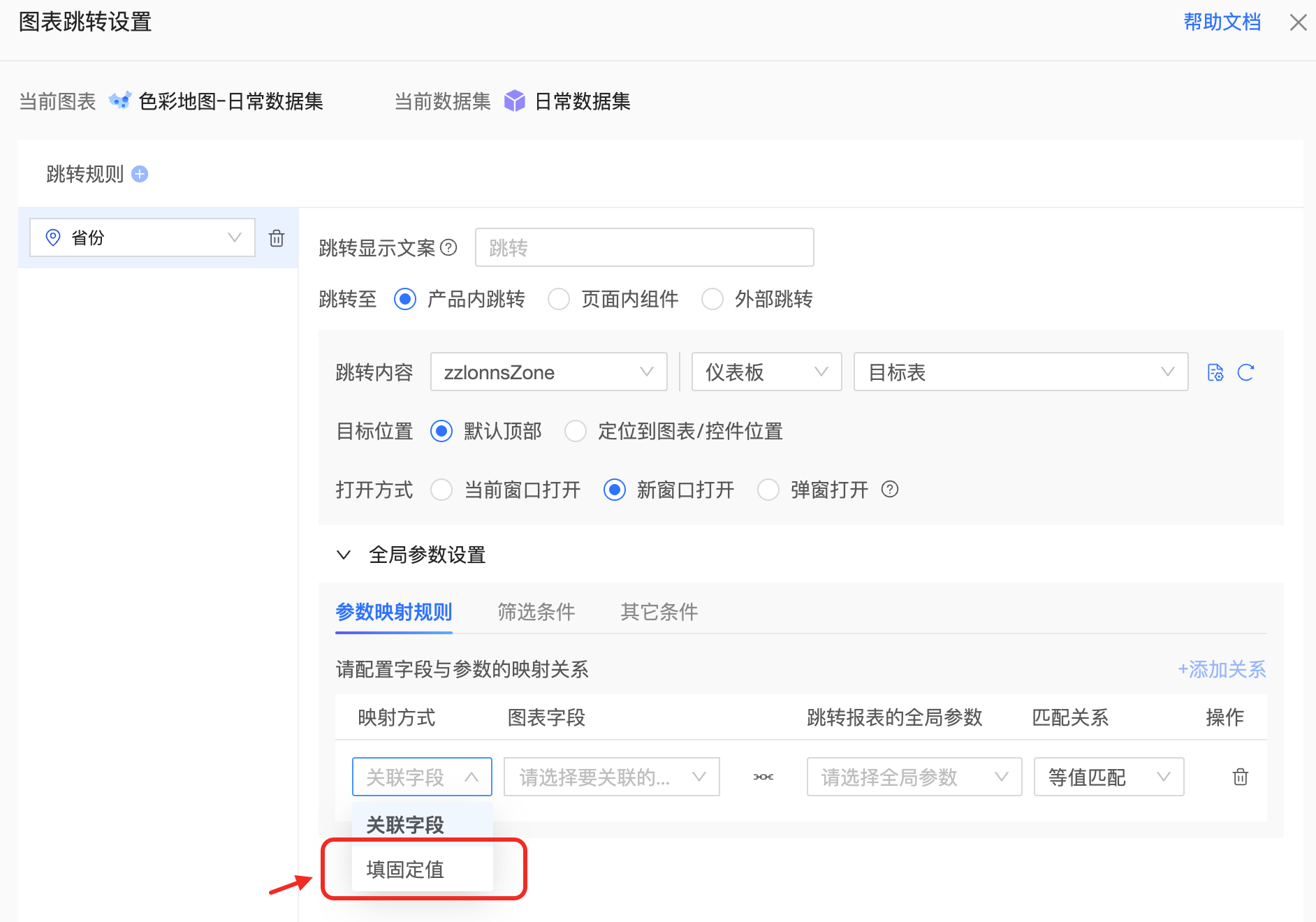Switch to 筛选条件 tab

(536, 612)
